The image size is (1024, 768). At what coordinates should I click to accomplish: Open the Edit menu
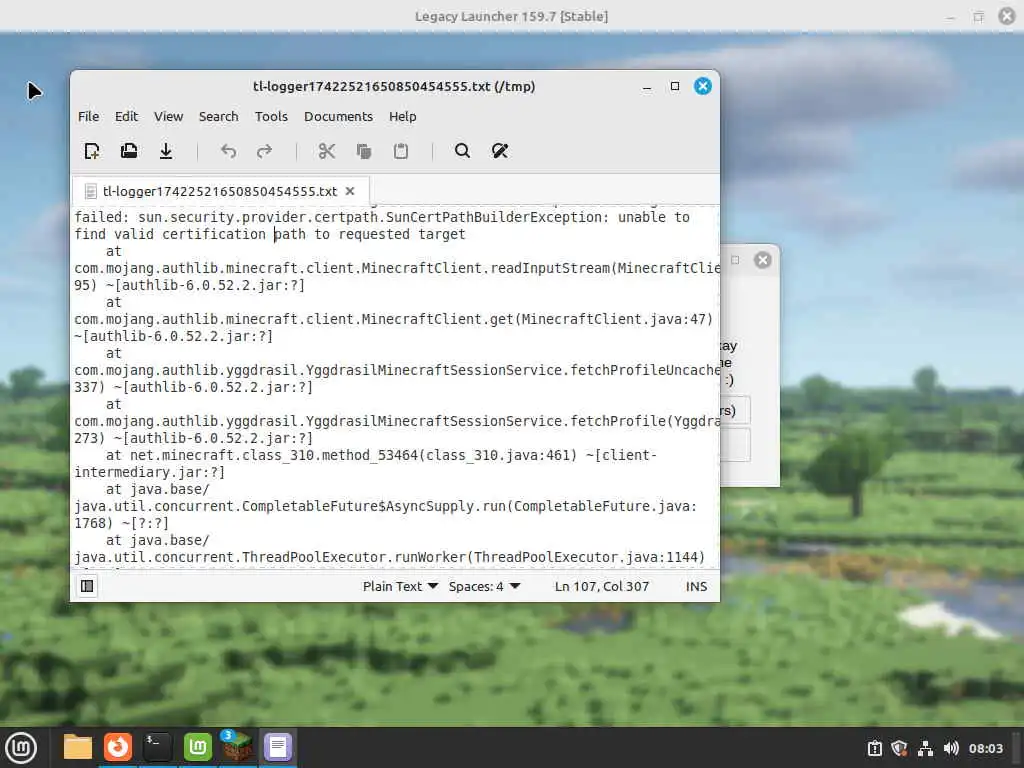[126, 116]
